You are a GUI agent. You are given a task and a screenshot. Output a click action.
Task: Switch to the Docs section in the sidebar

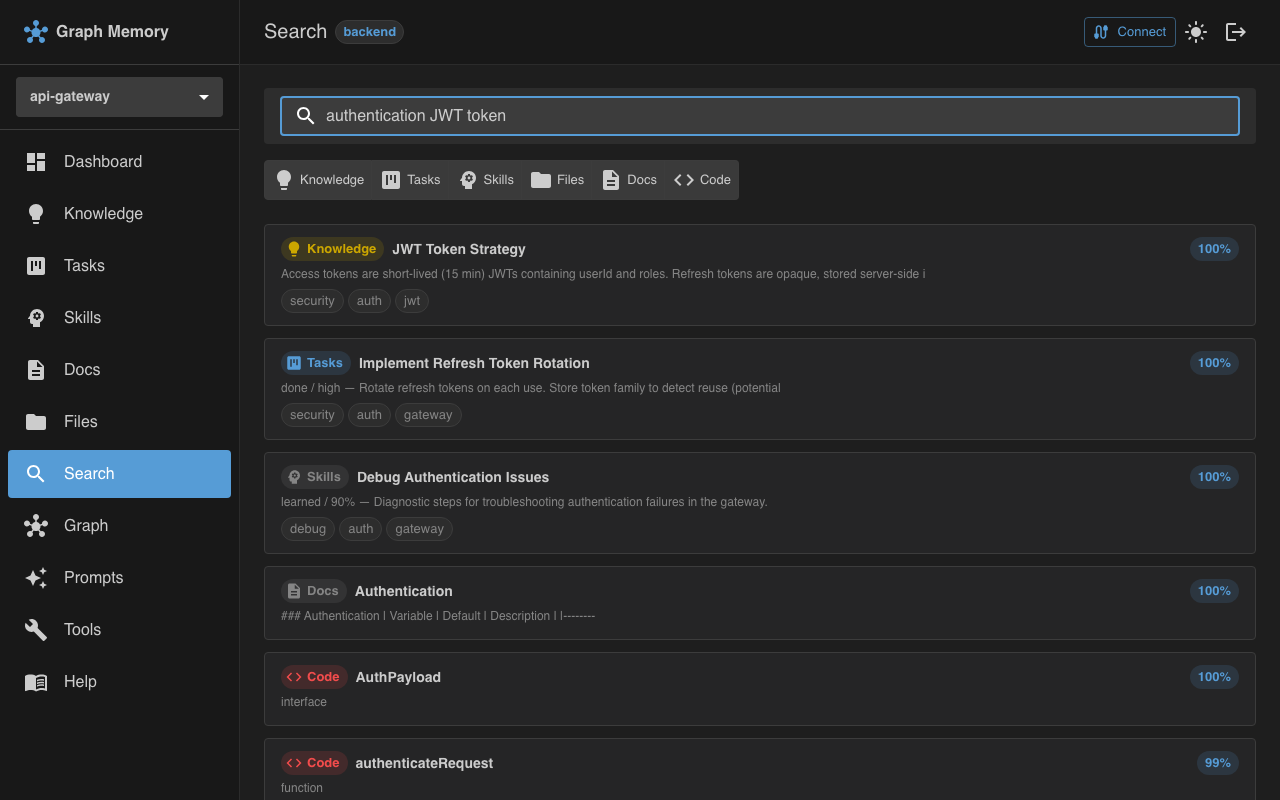[82, 369]
